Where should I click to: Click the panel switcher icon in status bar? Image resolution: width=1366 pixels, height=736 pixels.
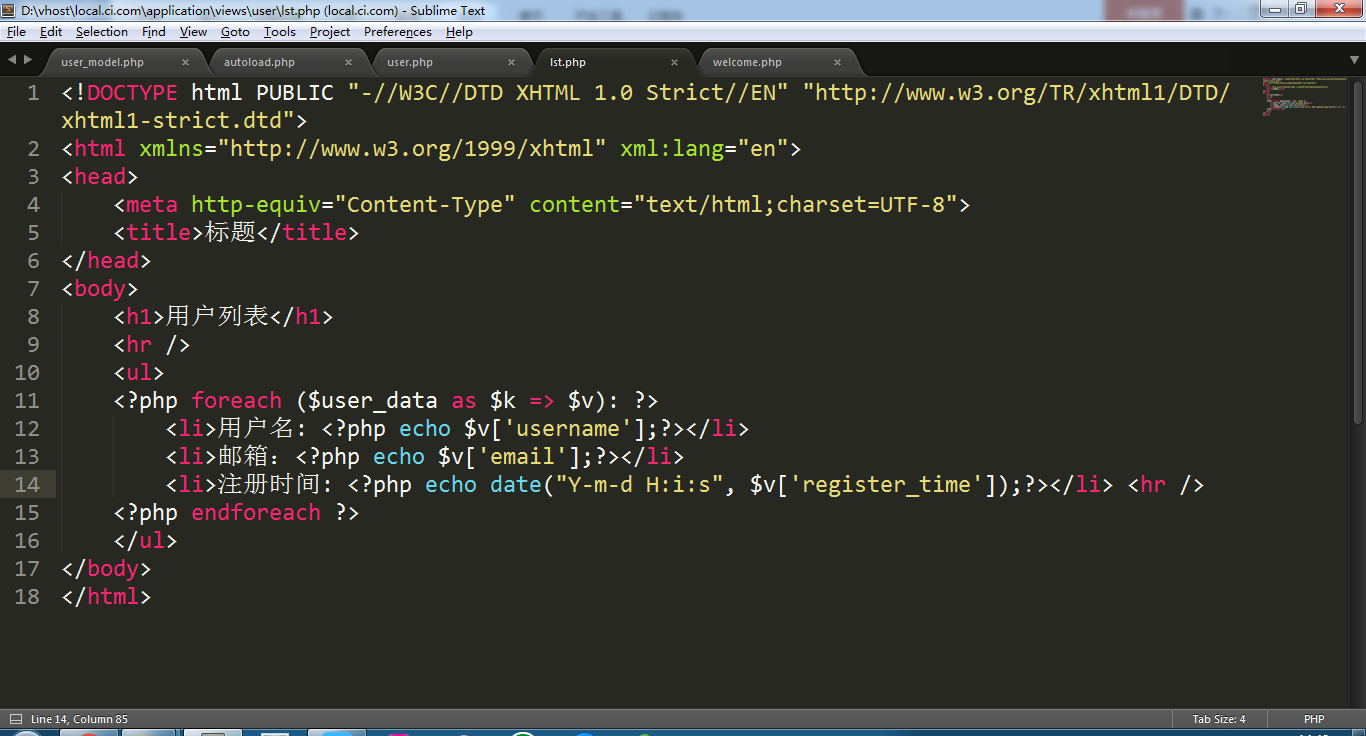coord(15,719)
